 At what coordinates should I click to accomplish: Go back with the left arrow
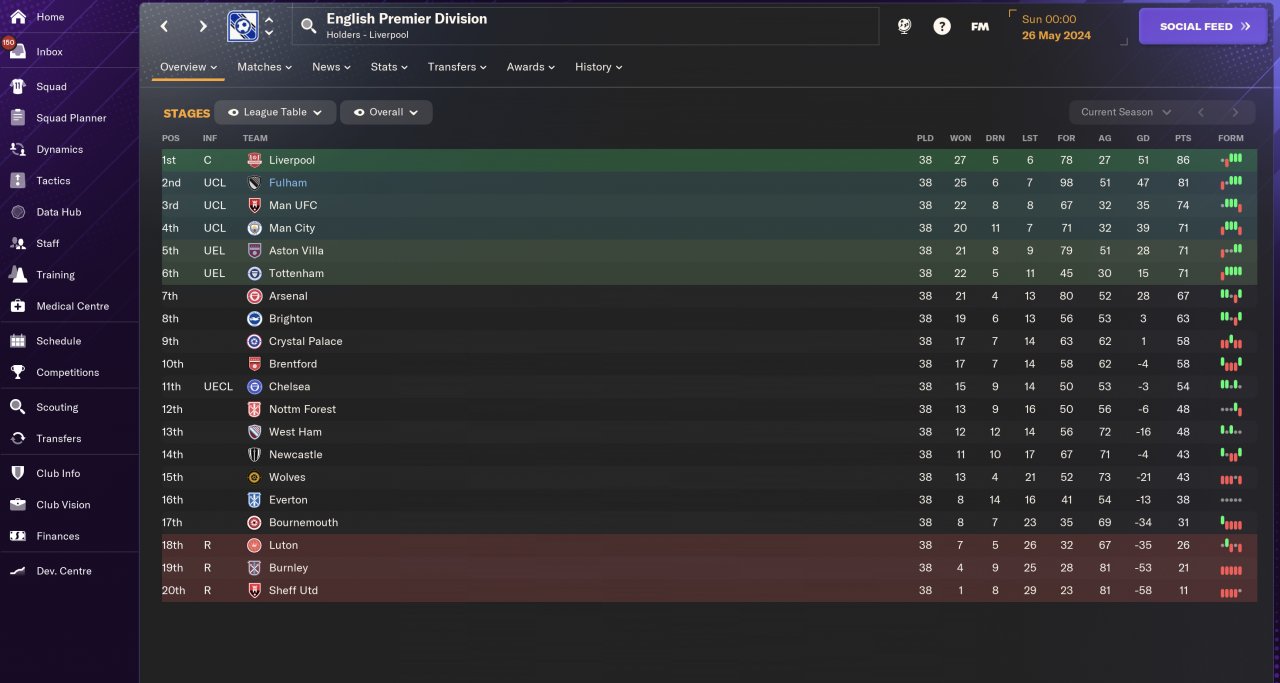[x=165, y=27]
